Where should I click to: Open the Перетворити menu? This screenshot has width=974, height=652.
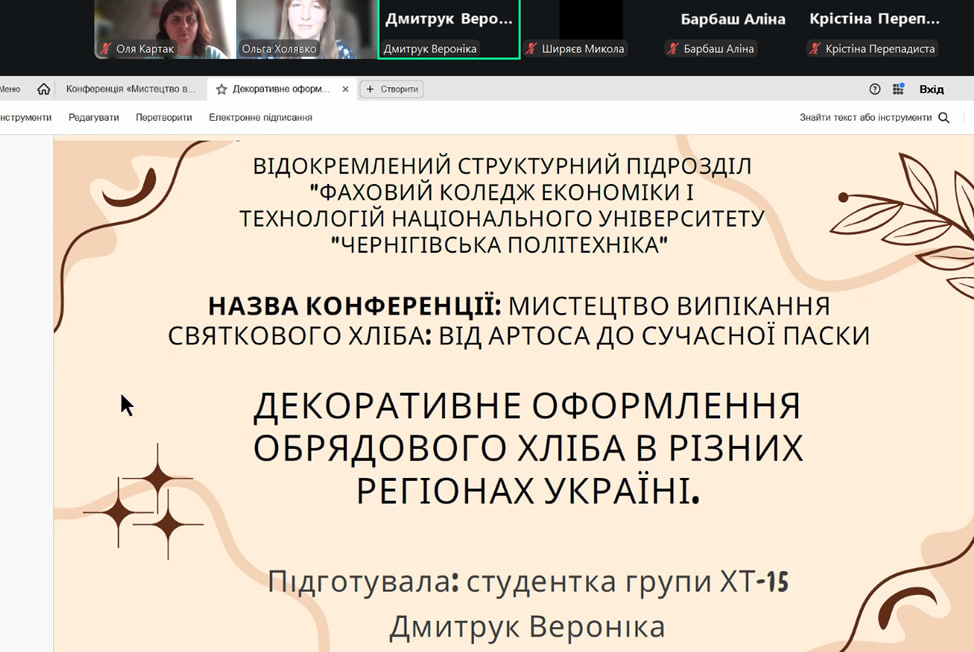click(x=164, y=117)
